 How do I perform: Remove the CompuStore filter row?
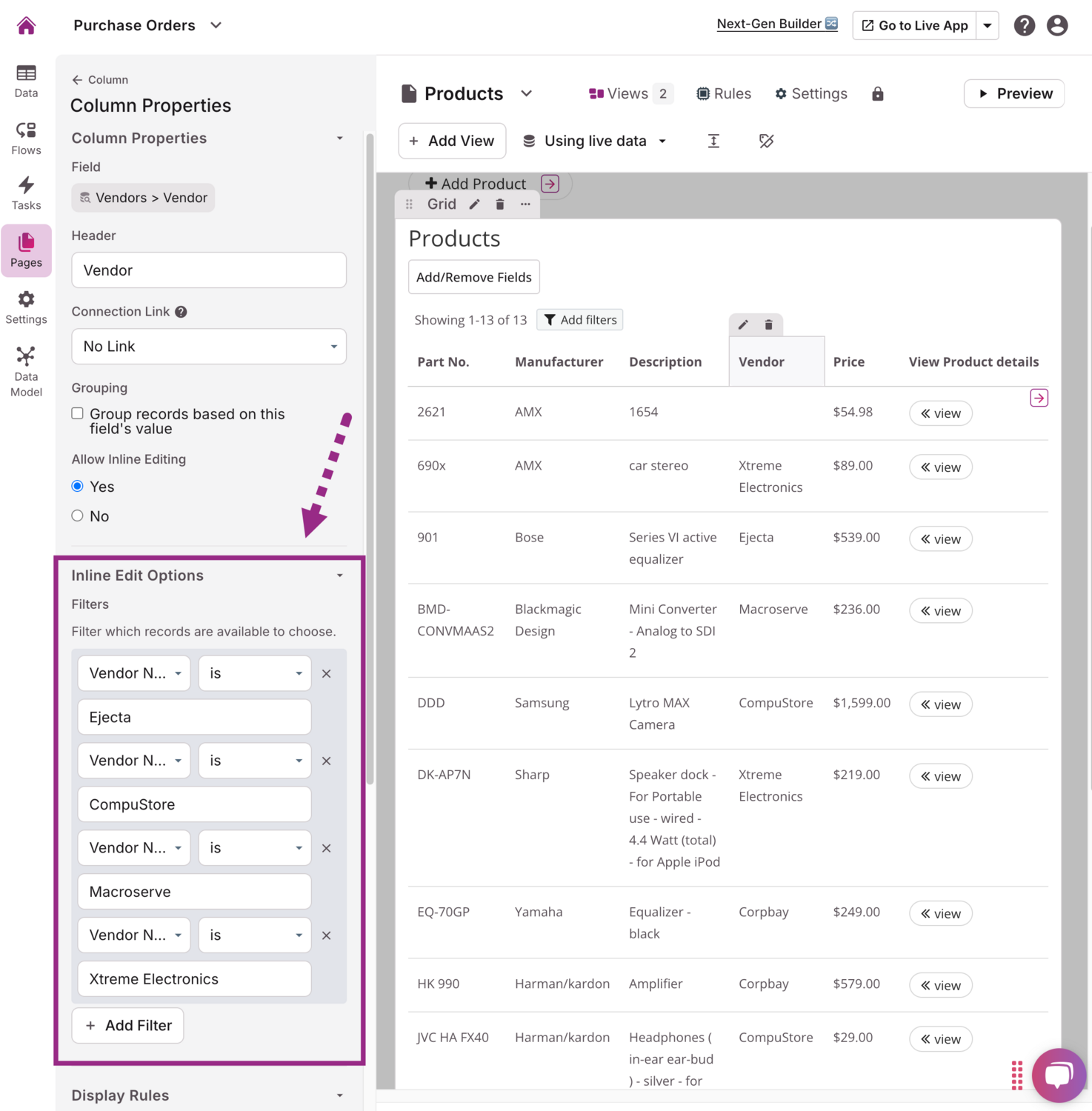point(326,761)
